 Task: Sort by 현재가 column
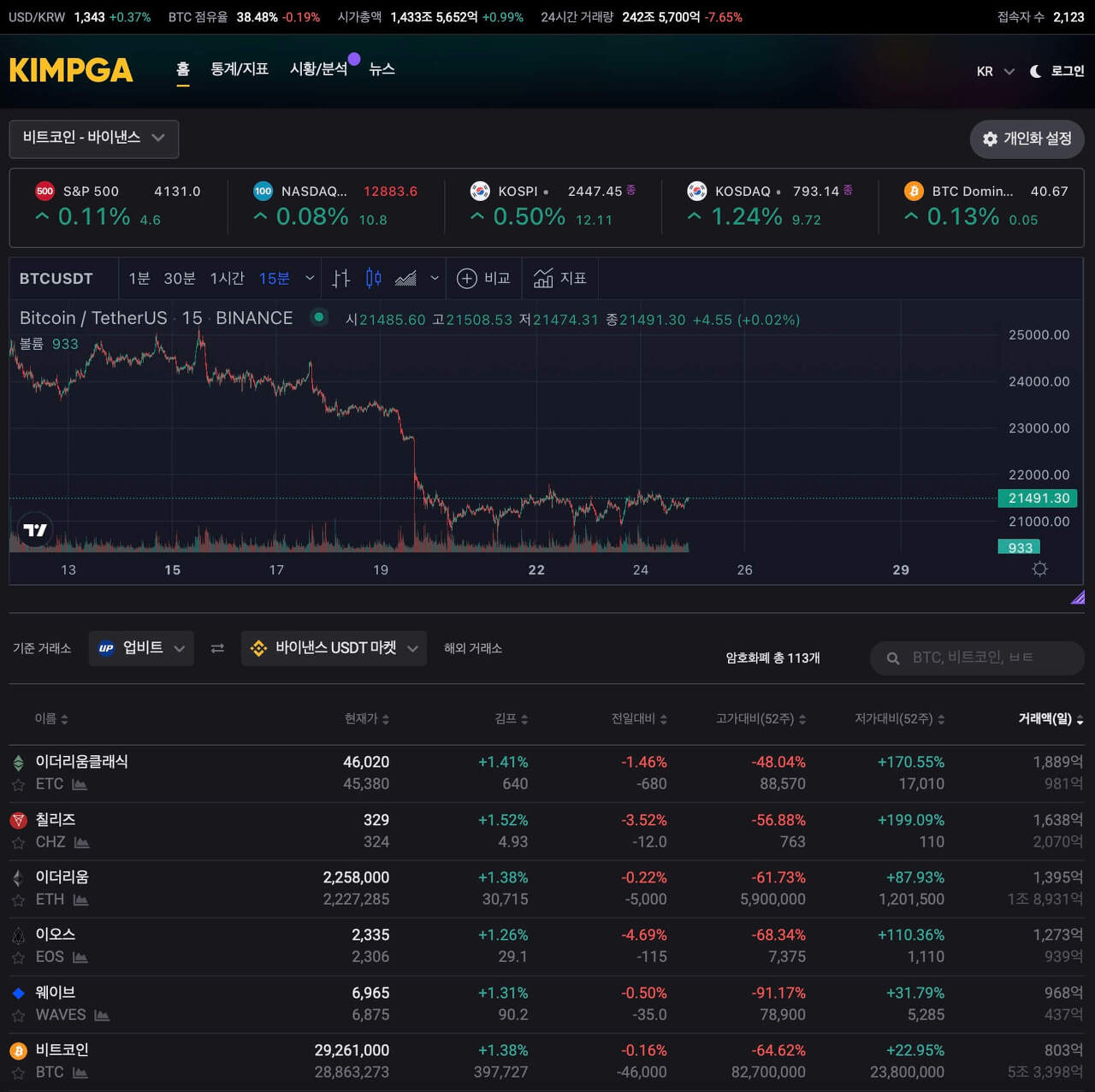coord(367,719)
